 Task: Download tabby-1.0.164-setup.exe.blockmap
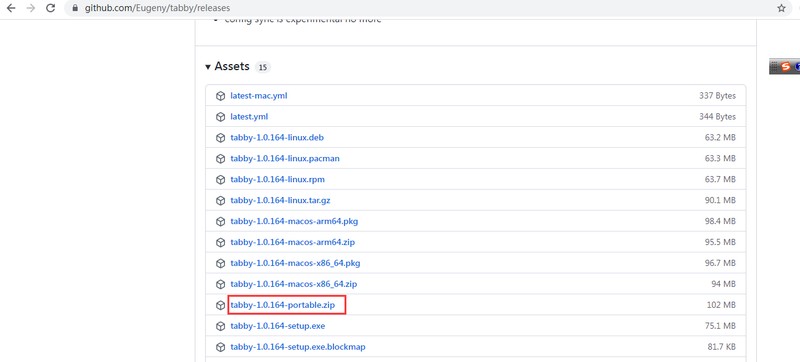pos(298,347)
